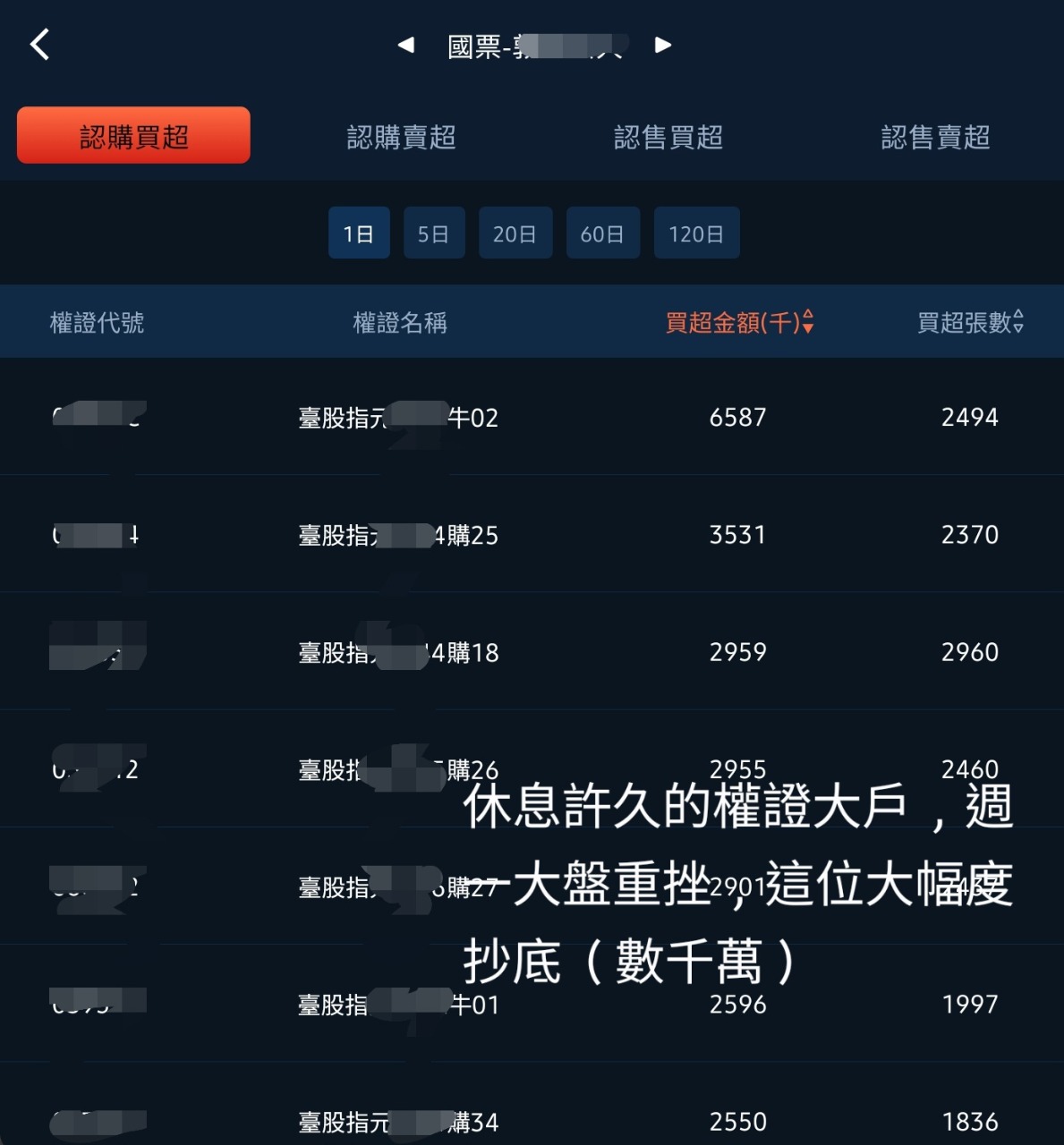The height and width of the screenshot is (1145, 1064).
Task: Switch to the 認售買超 tab
Action: pos(668,137)
